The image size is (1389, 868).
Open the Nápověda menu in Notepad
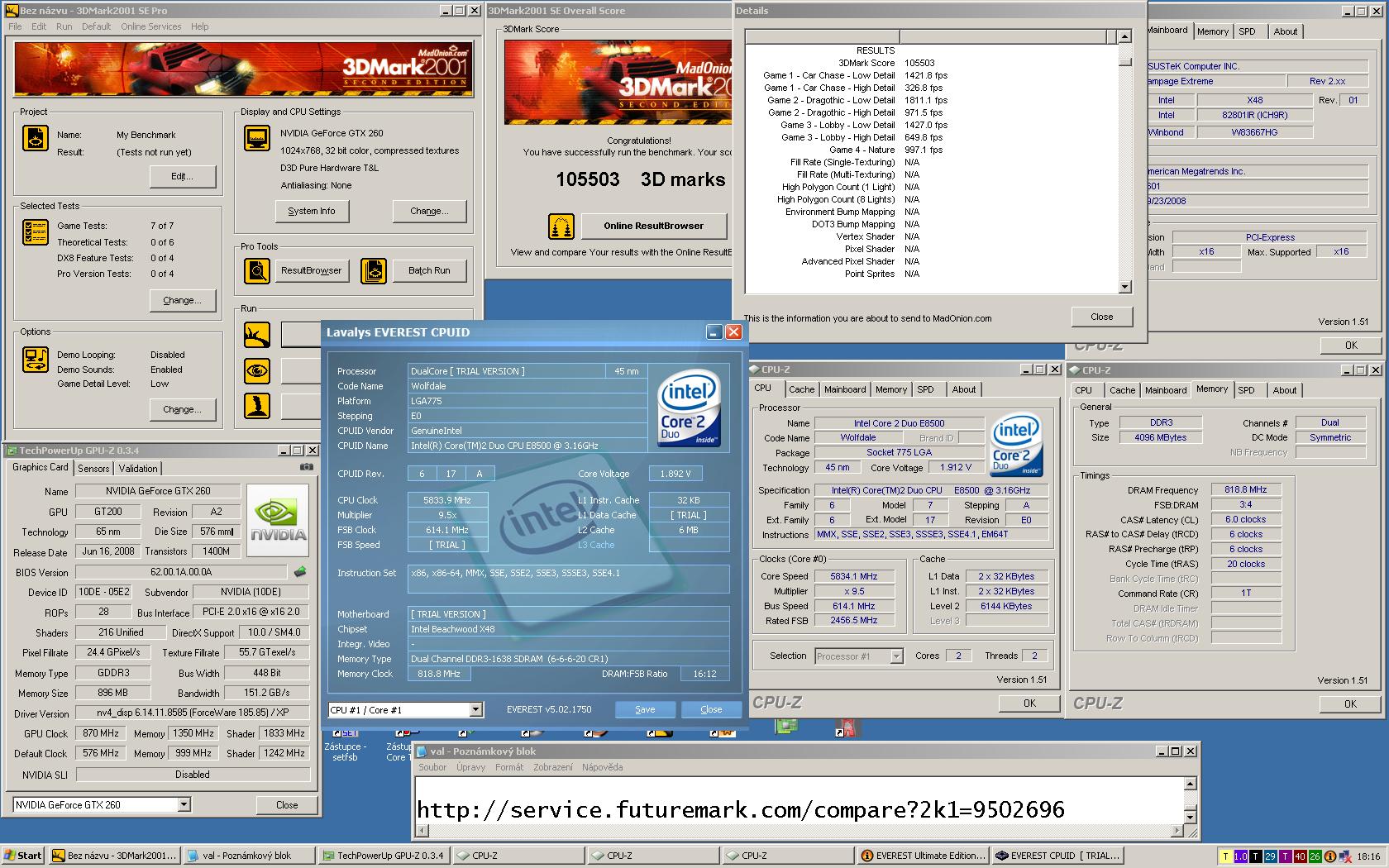click(602, 767)
